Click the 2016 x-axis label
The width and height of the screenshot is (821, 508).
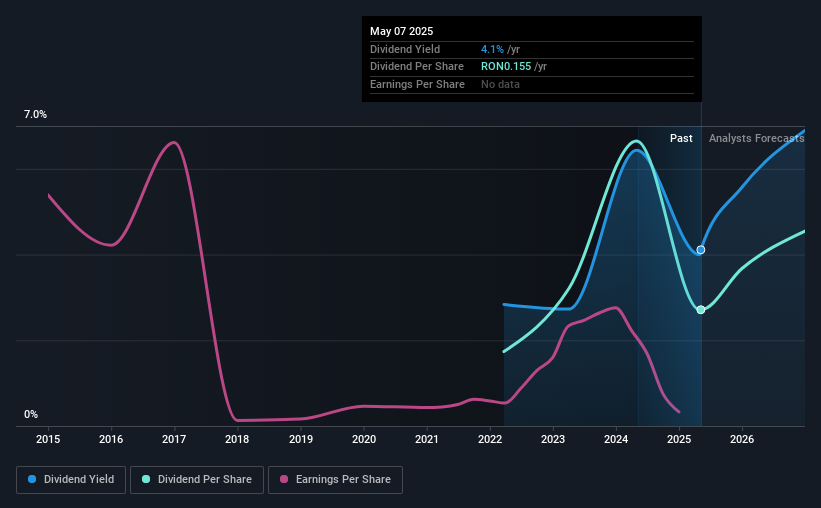(x=111, y=439)
